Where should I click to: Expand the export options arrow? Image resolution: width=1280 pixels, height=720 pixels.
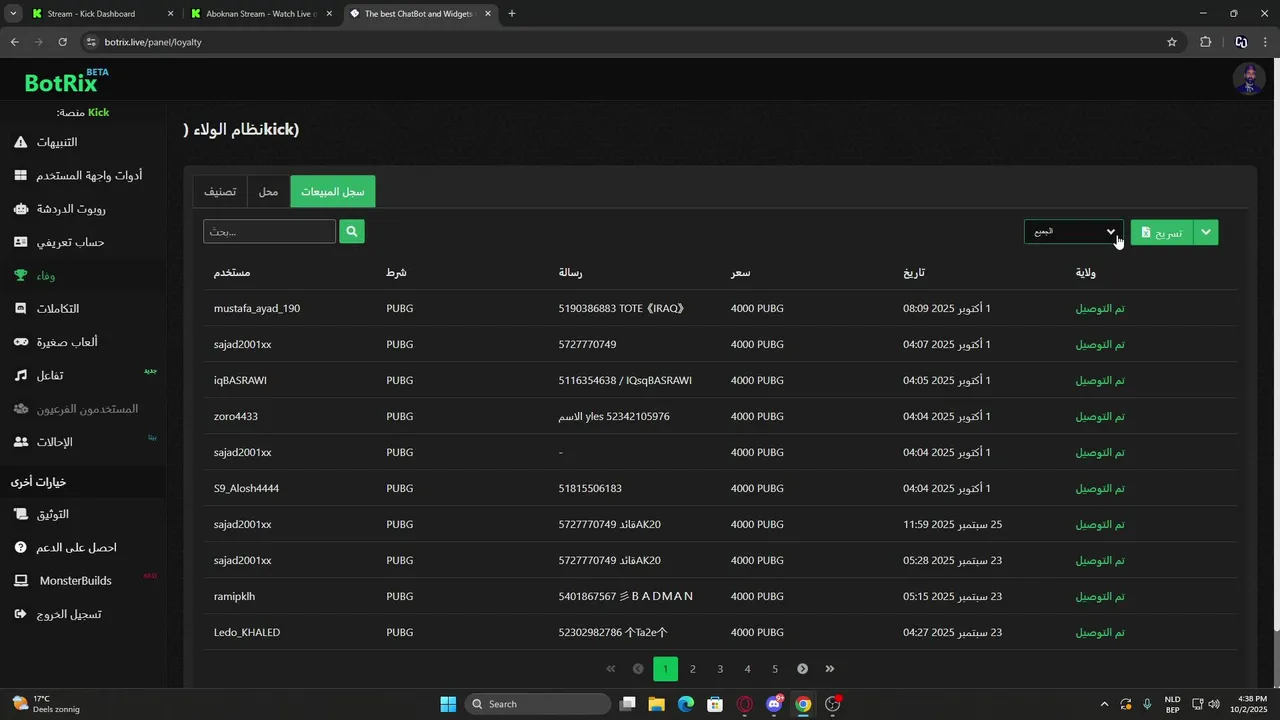pos(1206,232)
